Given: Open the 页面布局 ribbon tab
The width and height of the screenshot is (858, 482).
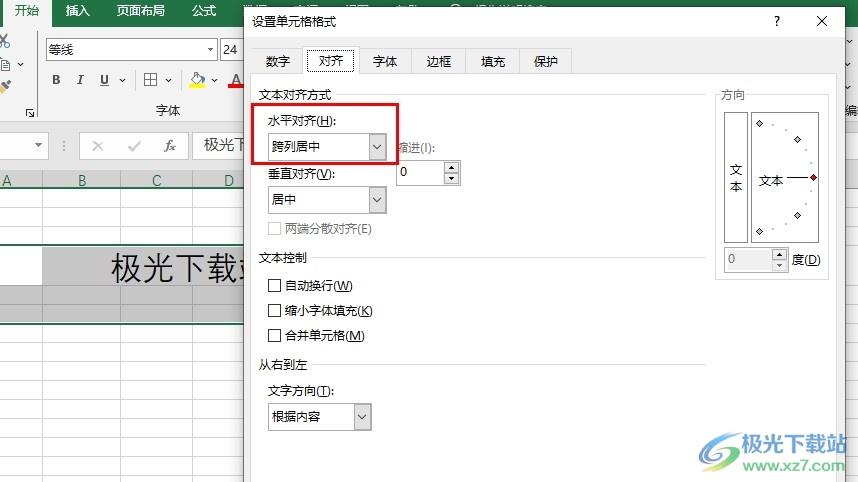Looking at the screenshot, I should click(x=140, y=10).
